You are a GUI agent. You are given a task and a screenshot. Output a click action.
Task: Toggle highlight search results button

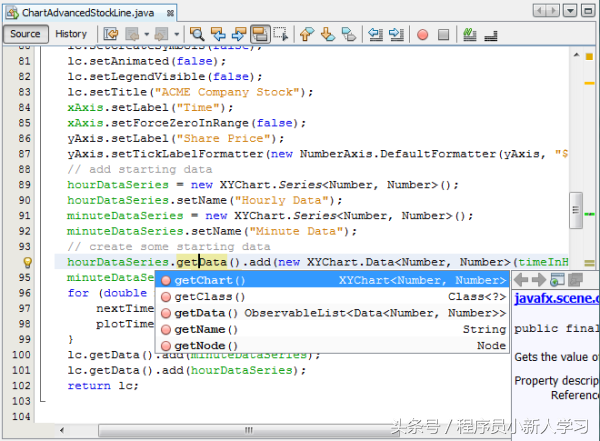click(x=260, y=34)
